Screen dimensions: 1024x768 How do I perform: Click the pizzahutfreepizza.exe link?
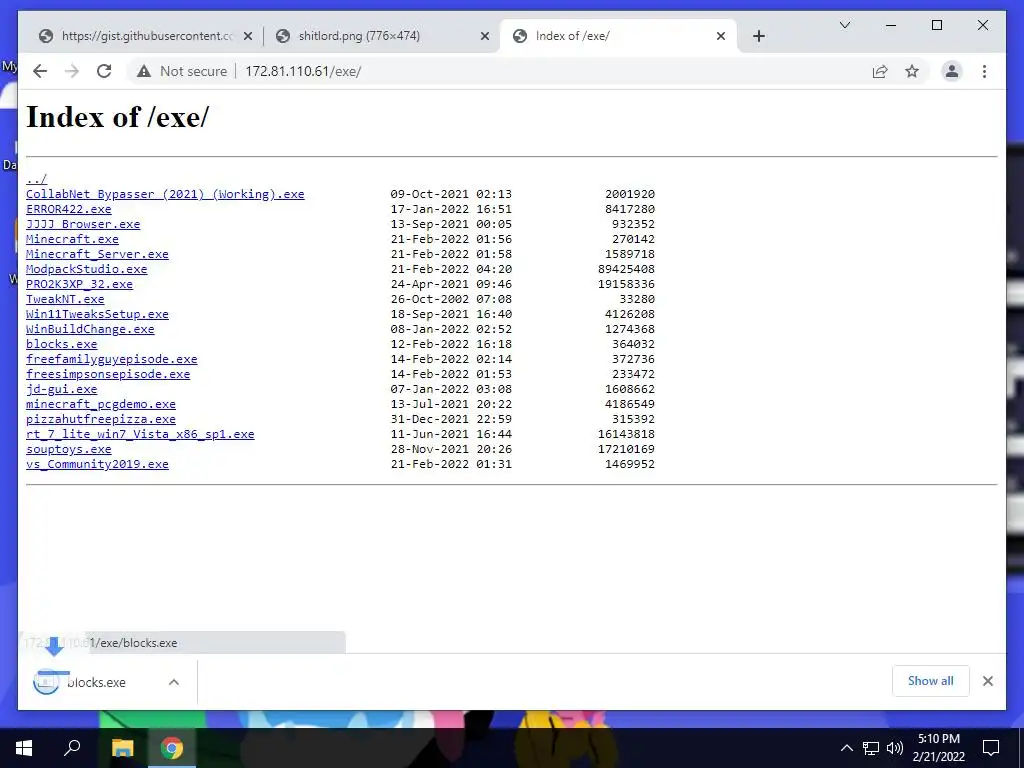tap(101, 419)
